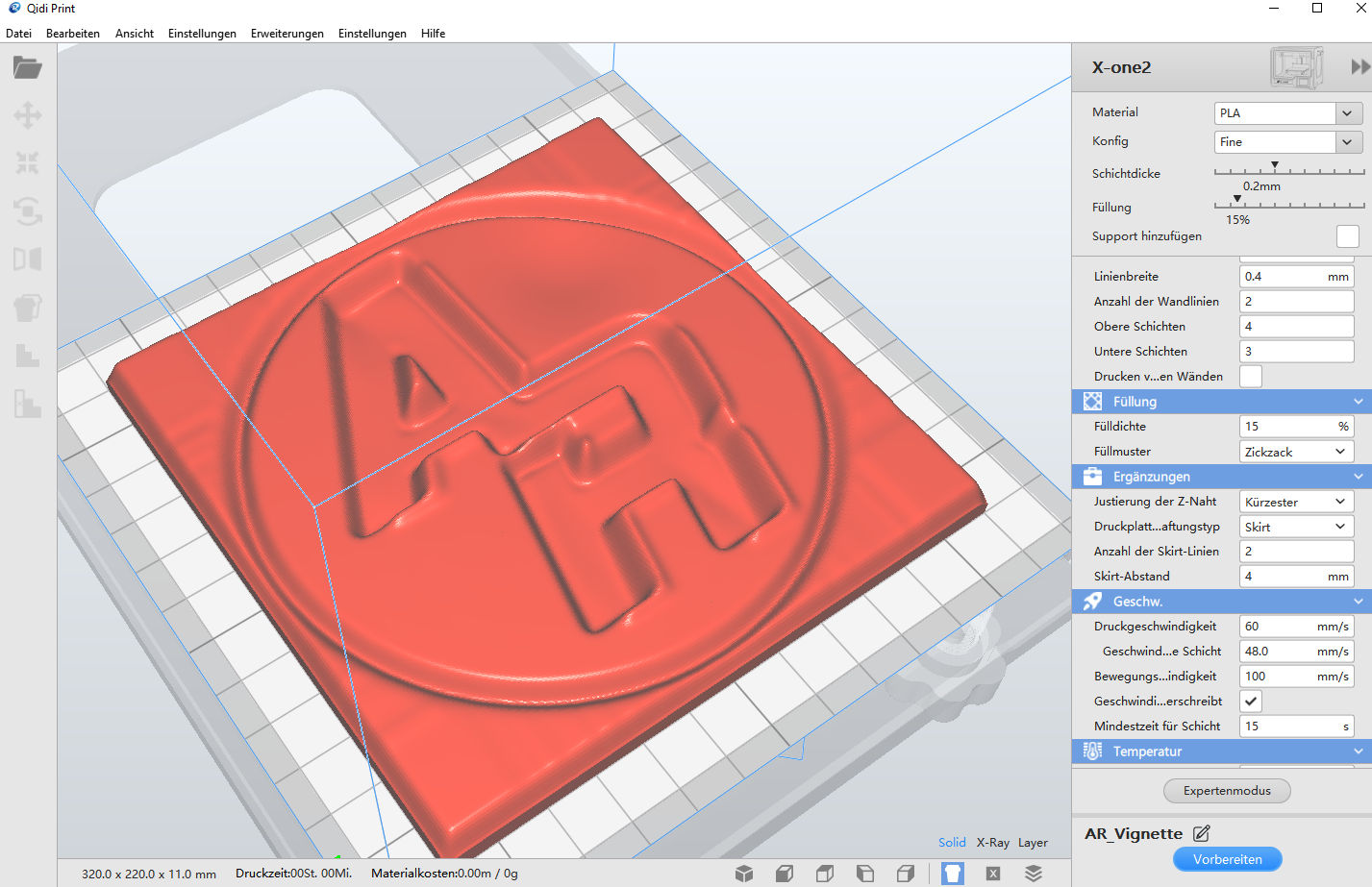Open the Datei menu
The image size is (1372, 887).
(x=18, y=33)
